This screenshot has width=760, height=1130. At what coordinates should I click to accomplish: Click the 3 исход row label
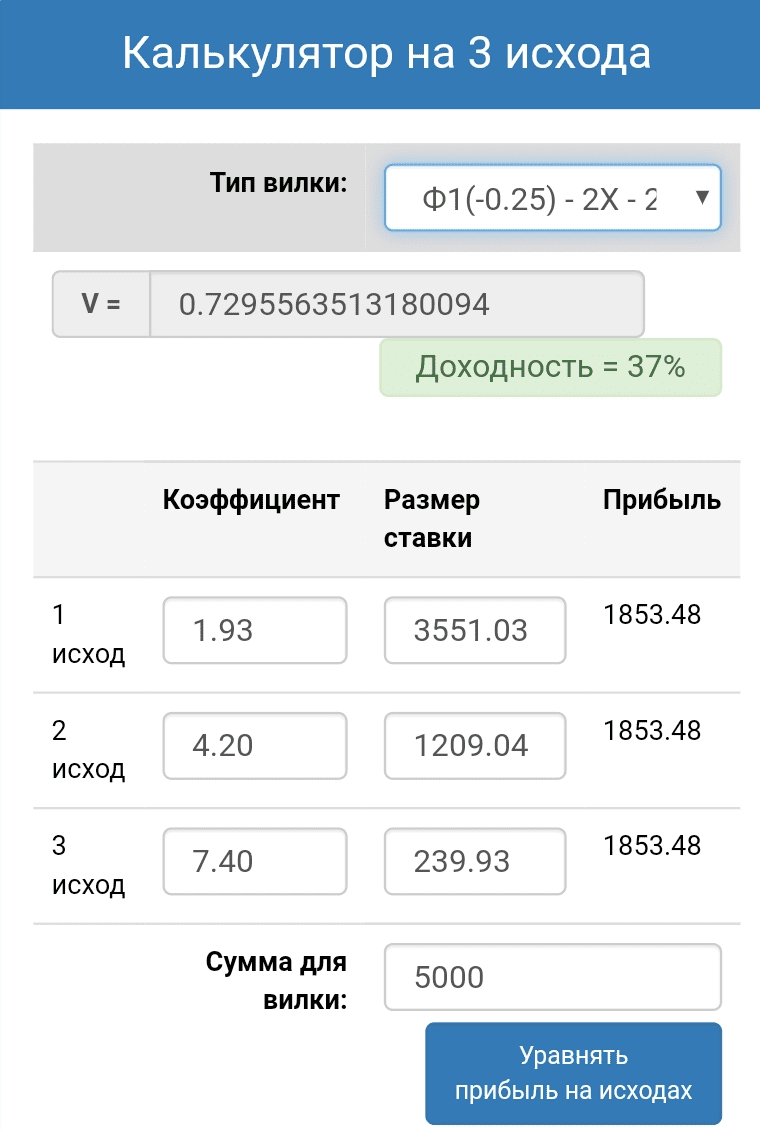click(88, 865)
